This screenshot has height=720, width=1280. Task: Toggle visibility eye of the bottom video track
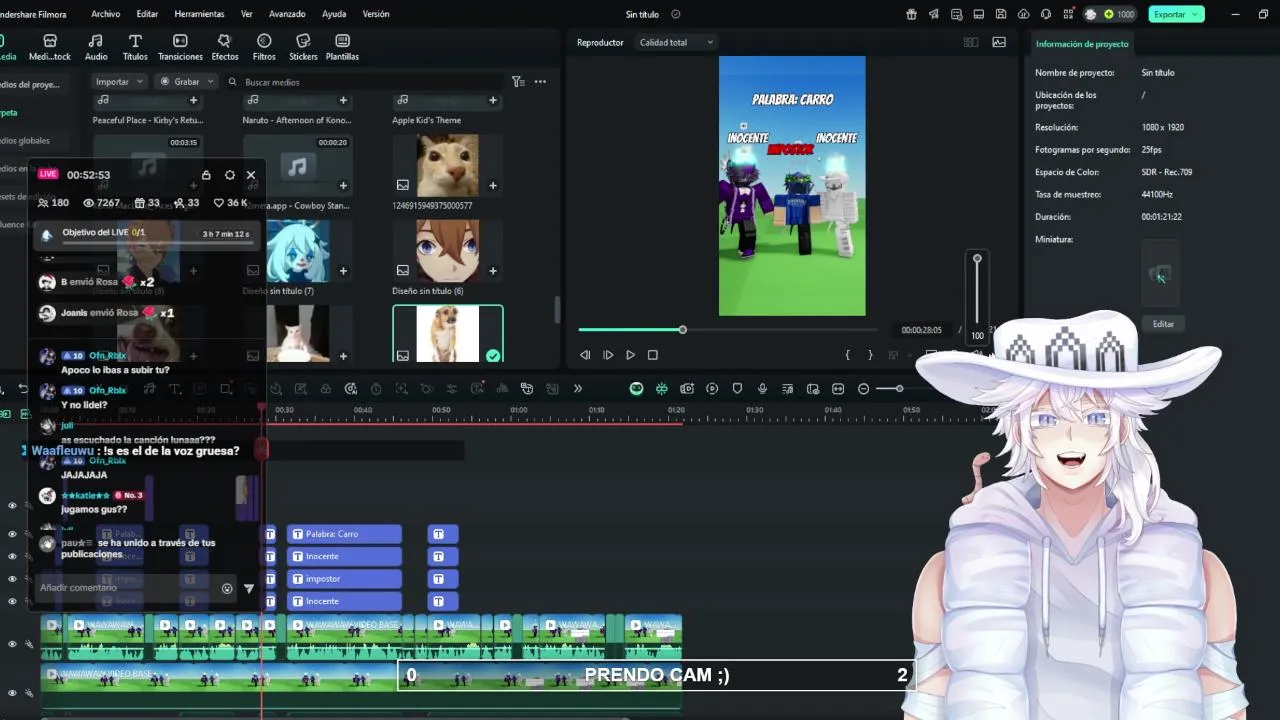point(13,693)
